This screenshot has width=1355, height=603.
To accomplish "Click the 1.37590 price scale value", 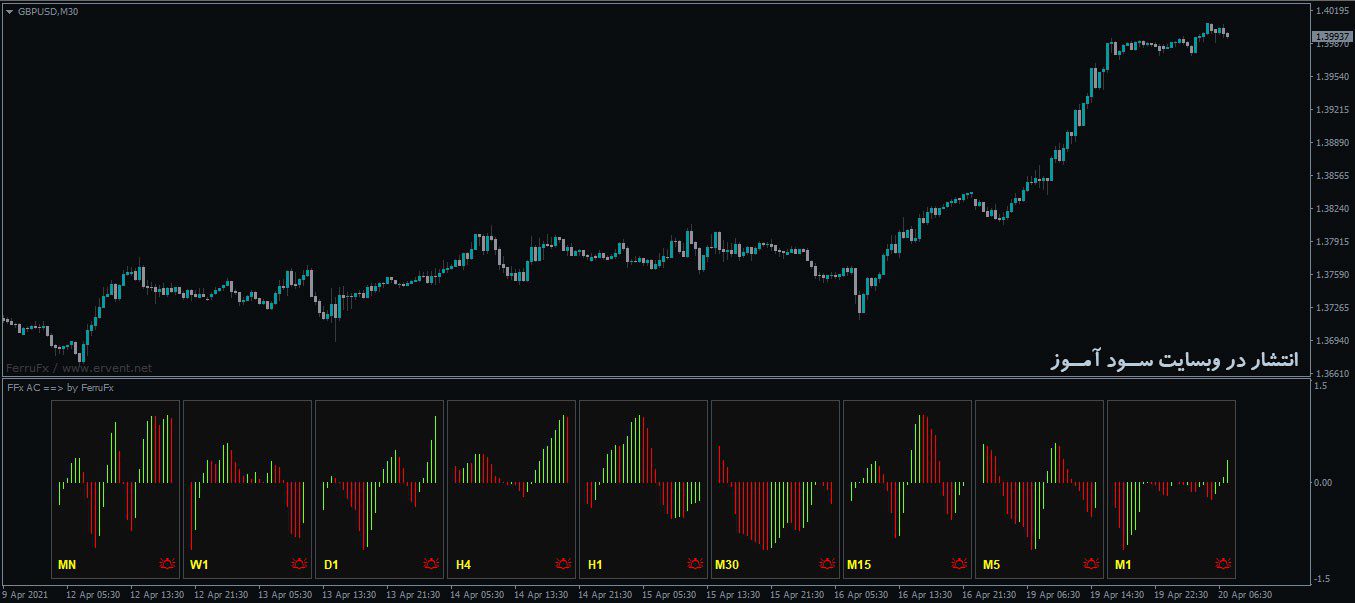I will point(1333,275).
